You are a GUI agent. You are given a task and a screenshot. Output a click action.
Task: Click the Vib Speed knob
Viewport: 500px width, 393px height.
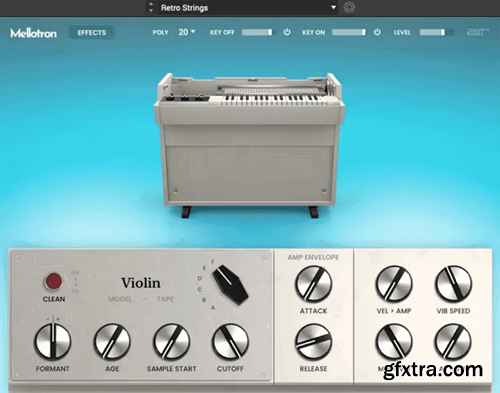click(x=453, y=284)
